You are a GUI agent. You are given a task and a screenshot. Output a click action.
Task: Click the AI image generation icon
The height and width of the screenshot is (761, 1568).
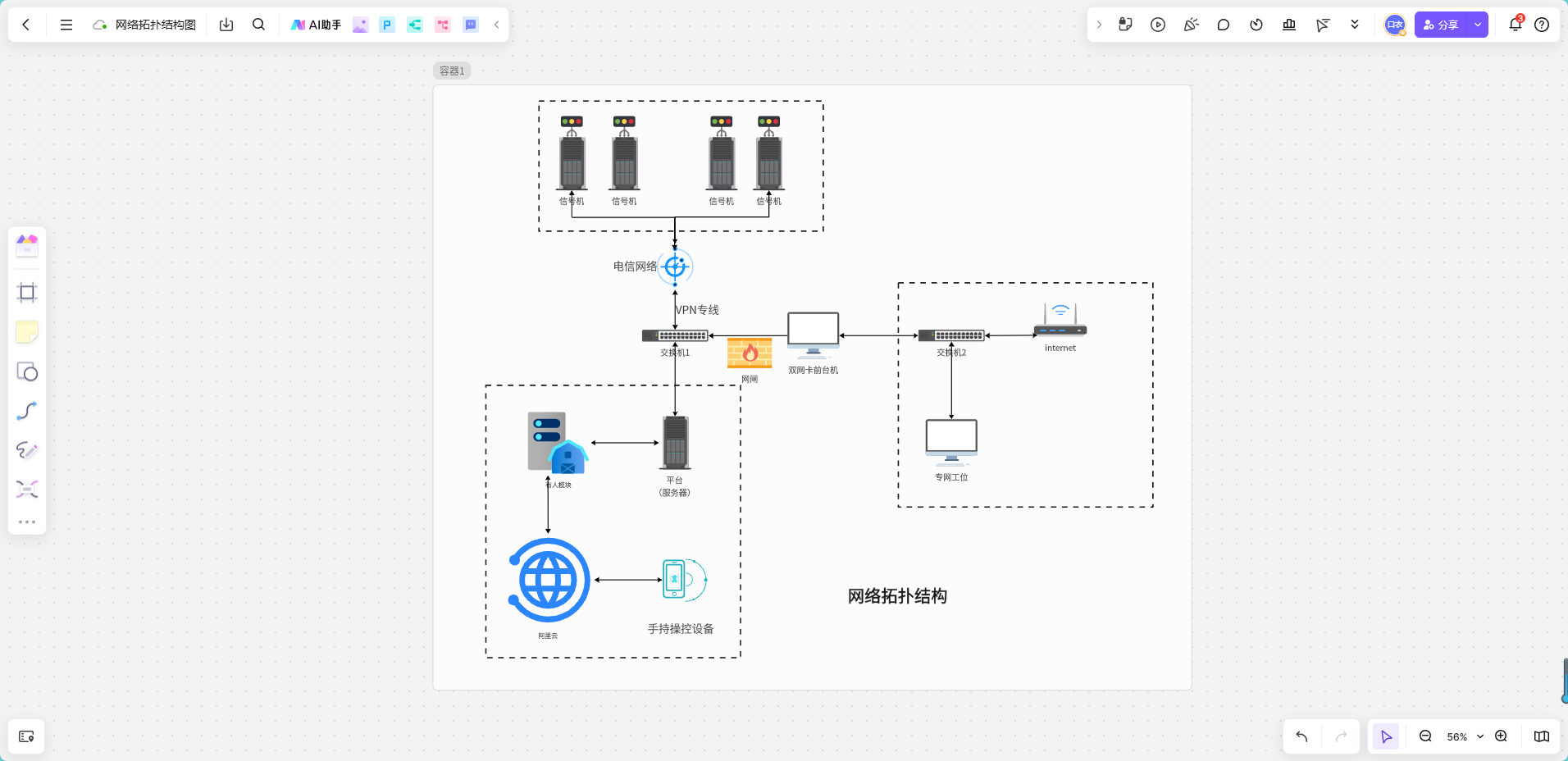click(360, 25)
